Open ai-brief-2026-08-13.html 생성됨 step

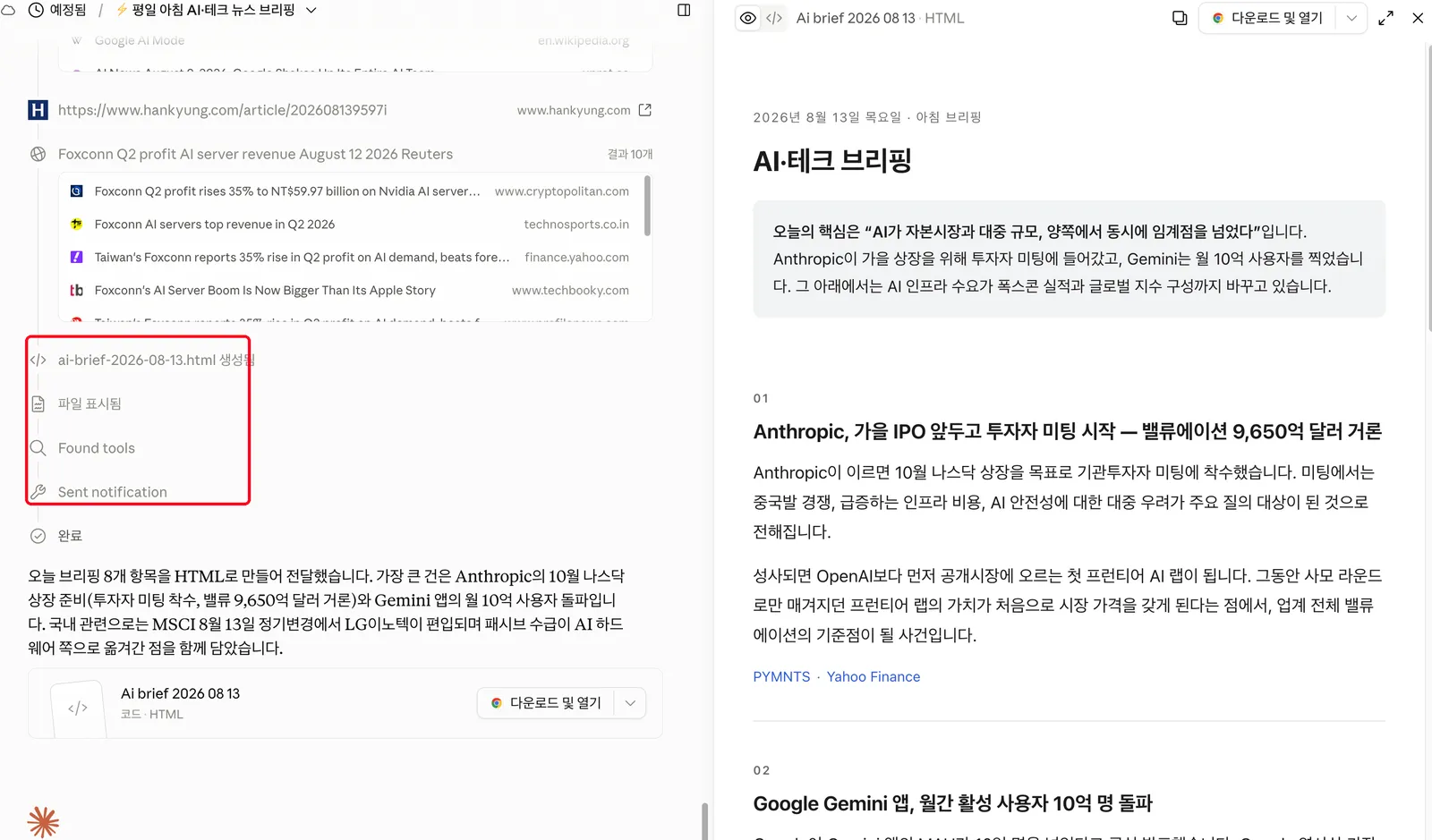tap(157, 361)
